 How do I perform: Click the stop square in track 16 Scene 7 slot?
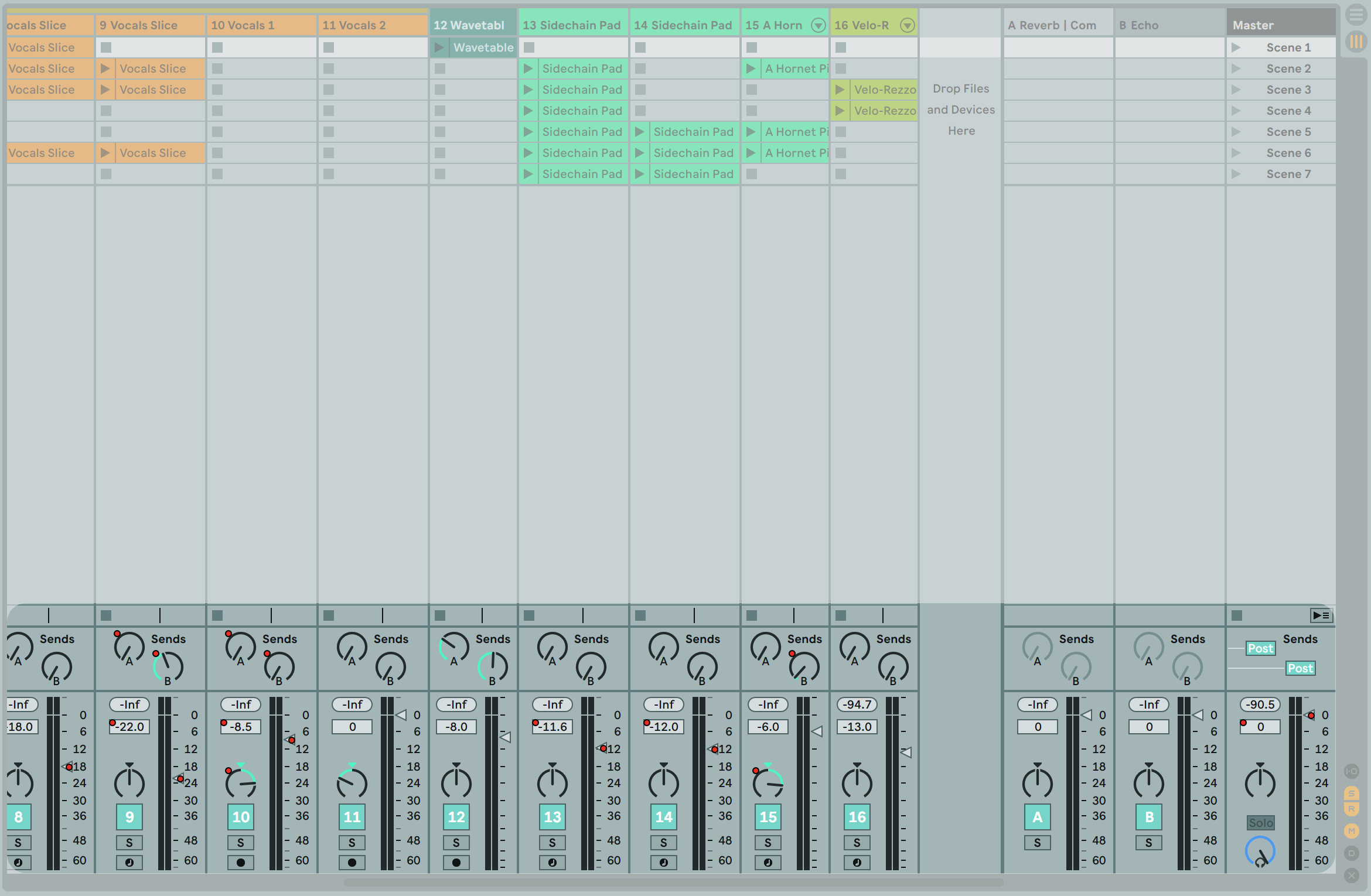click(841, 174)
